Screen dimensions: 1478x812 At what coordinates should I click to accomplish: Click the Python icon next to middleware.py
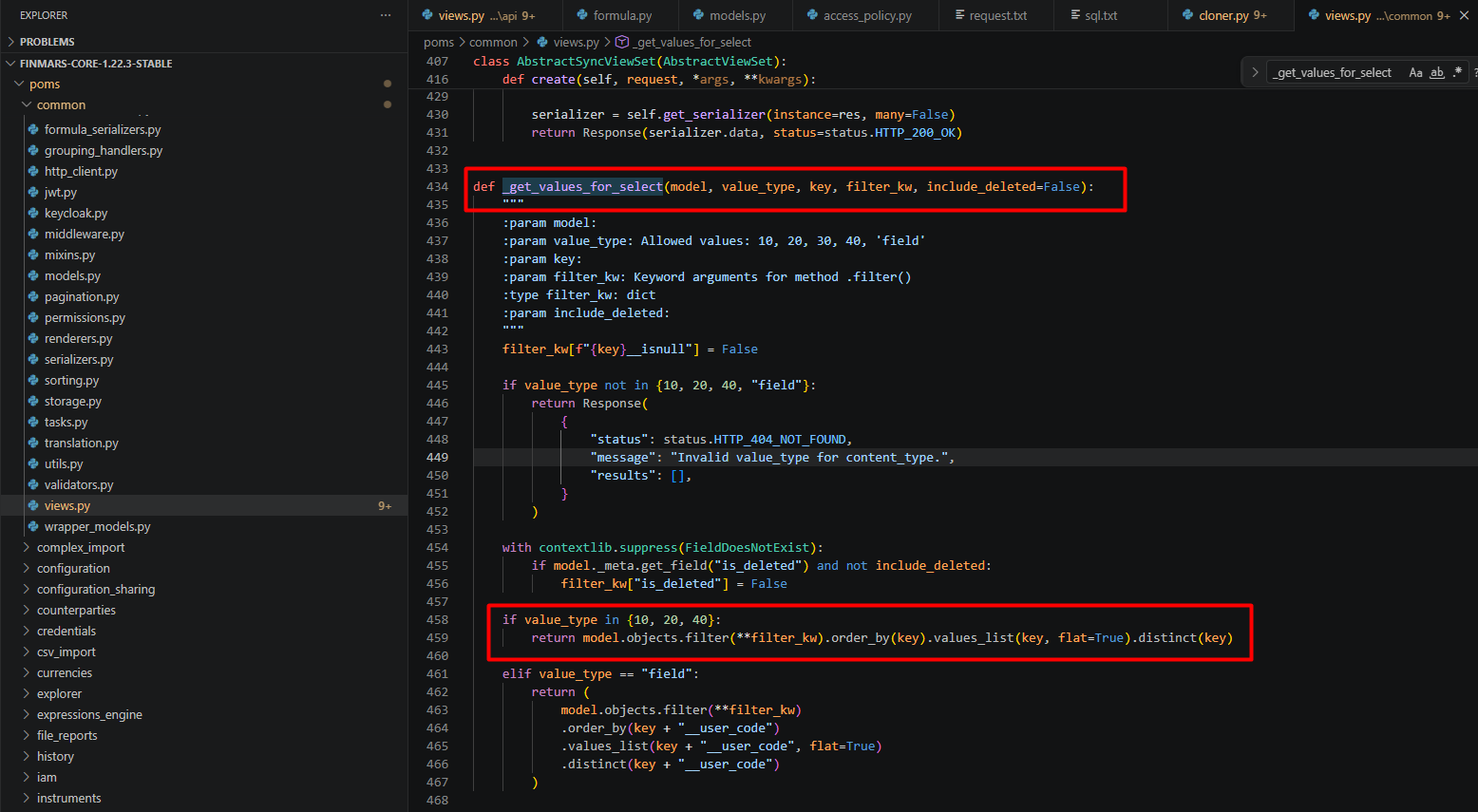34,234
